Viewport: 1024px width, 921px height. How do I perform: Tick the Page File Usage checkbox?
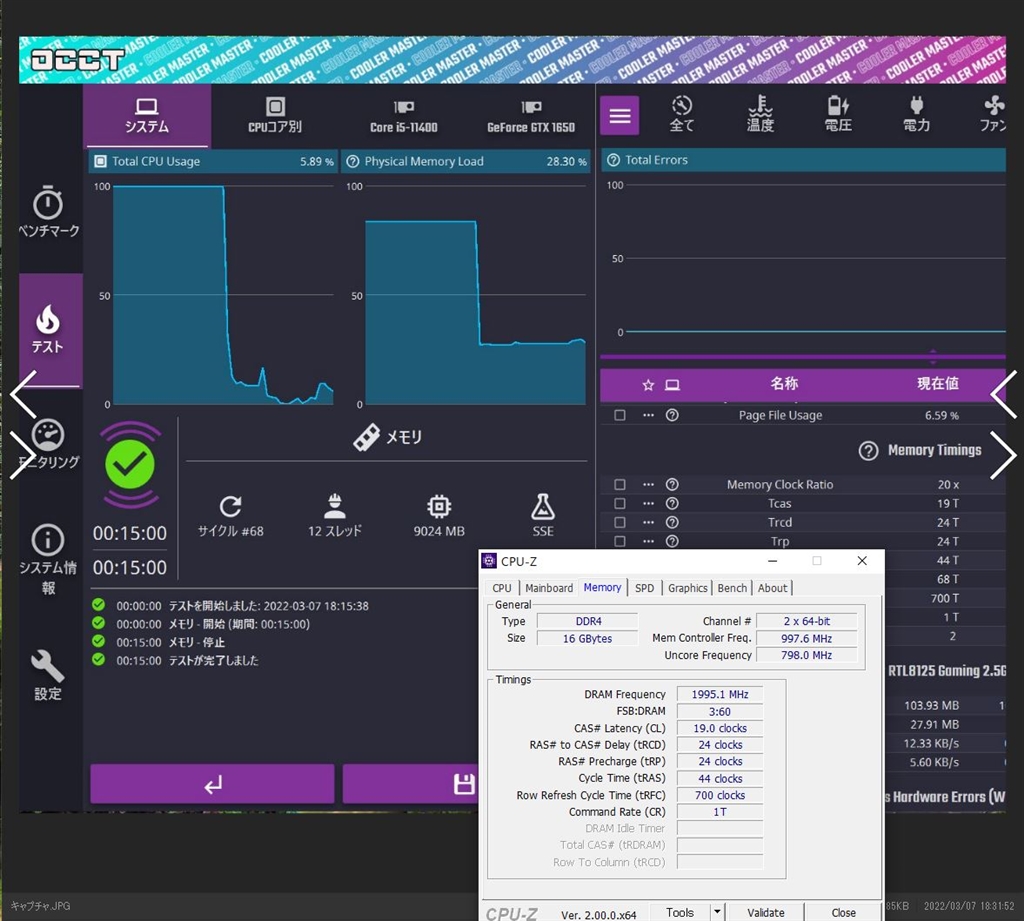point(620,415)
